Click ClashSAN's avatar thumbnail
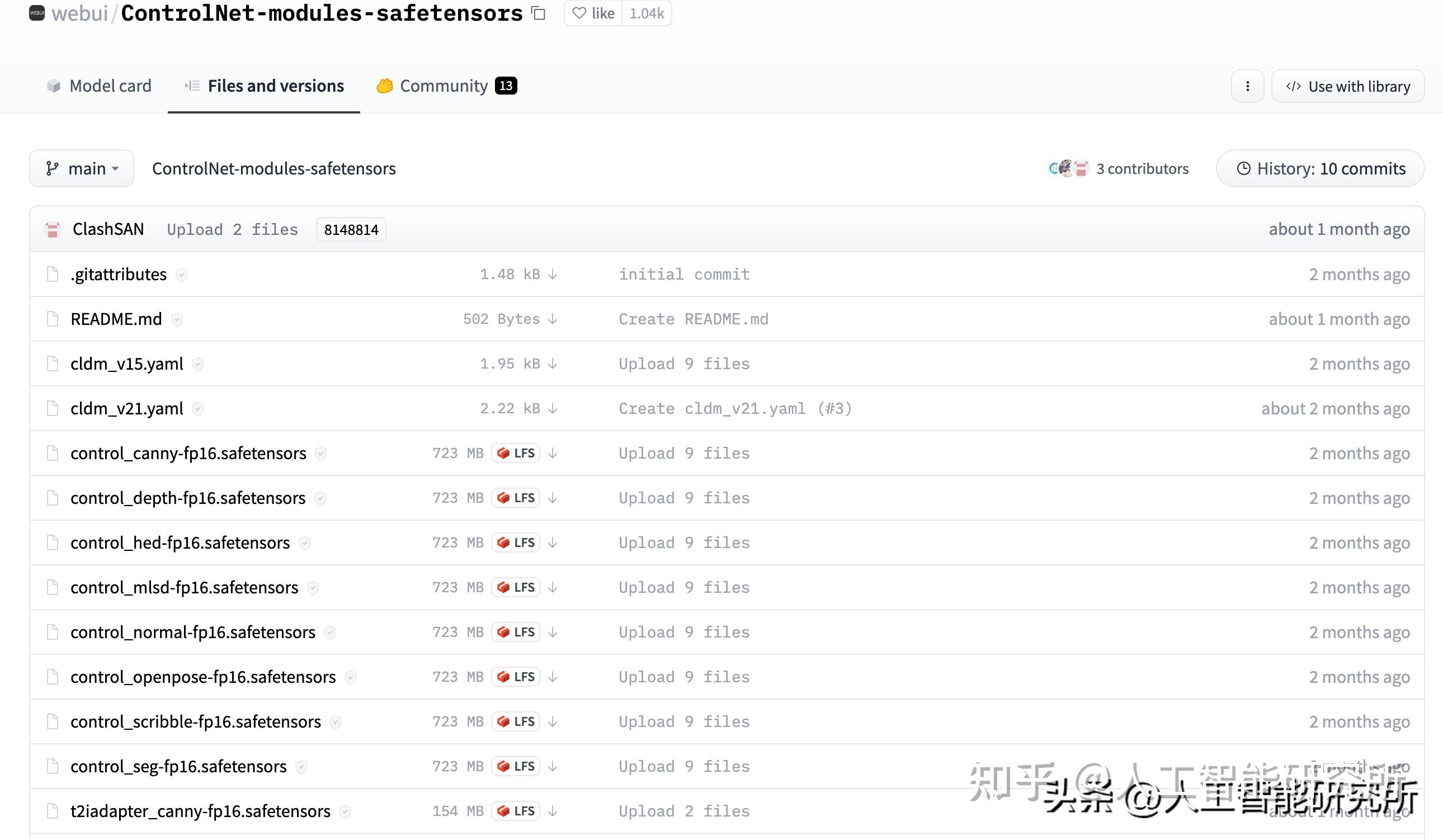1443x840 pixels. coord(52,229)
